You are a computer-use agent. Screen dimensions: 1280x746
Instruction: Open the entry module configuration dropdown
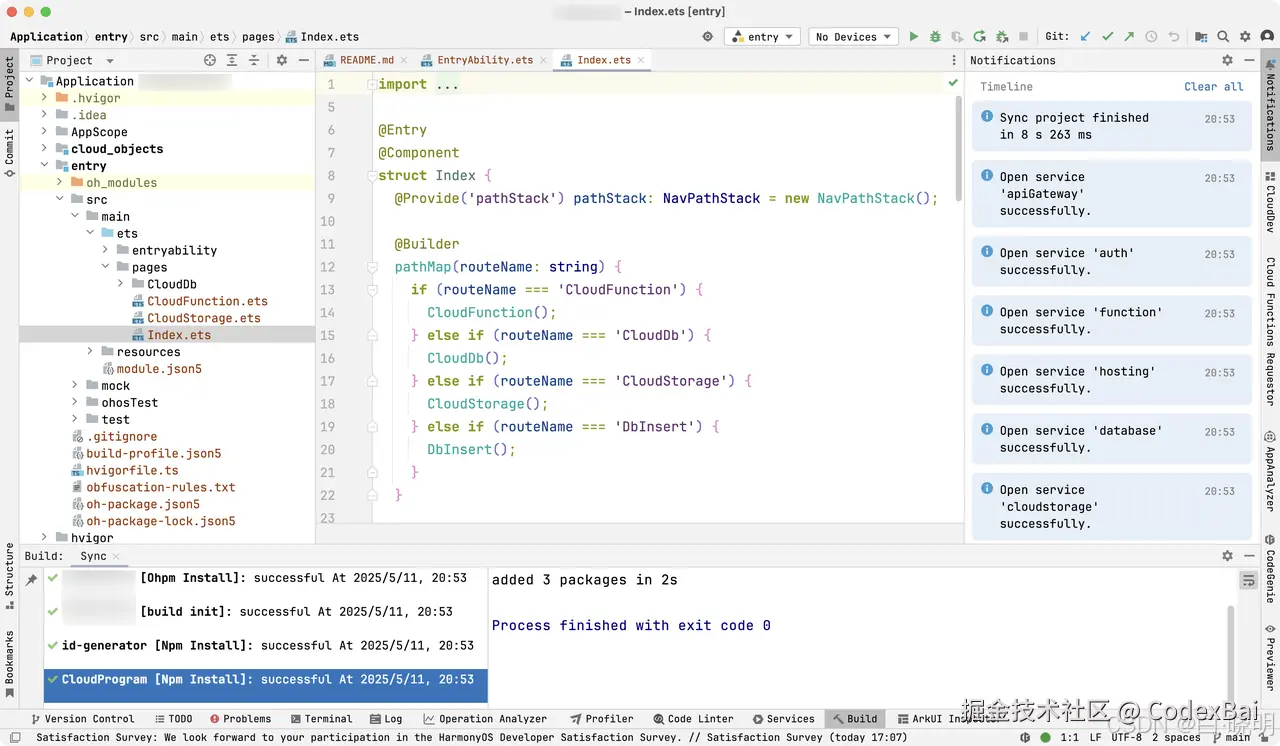pyautogui.click(x=762, y=37)
